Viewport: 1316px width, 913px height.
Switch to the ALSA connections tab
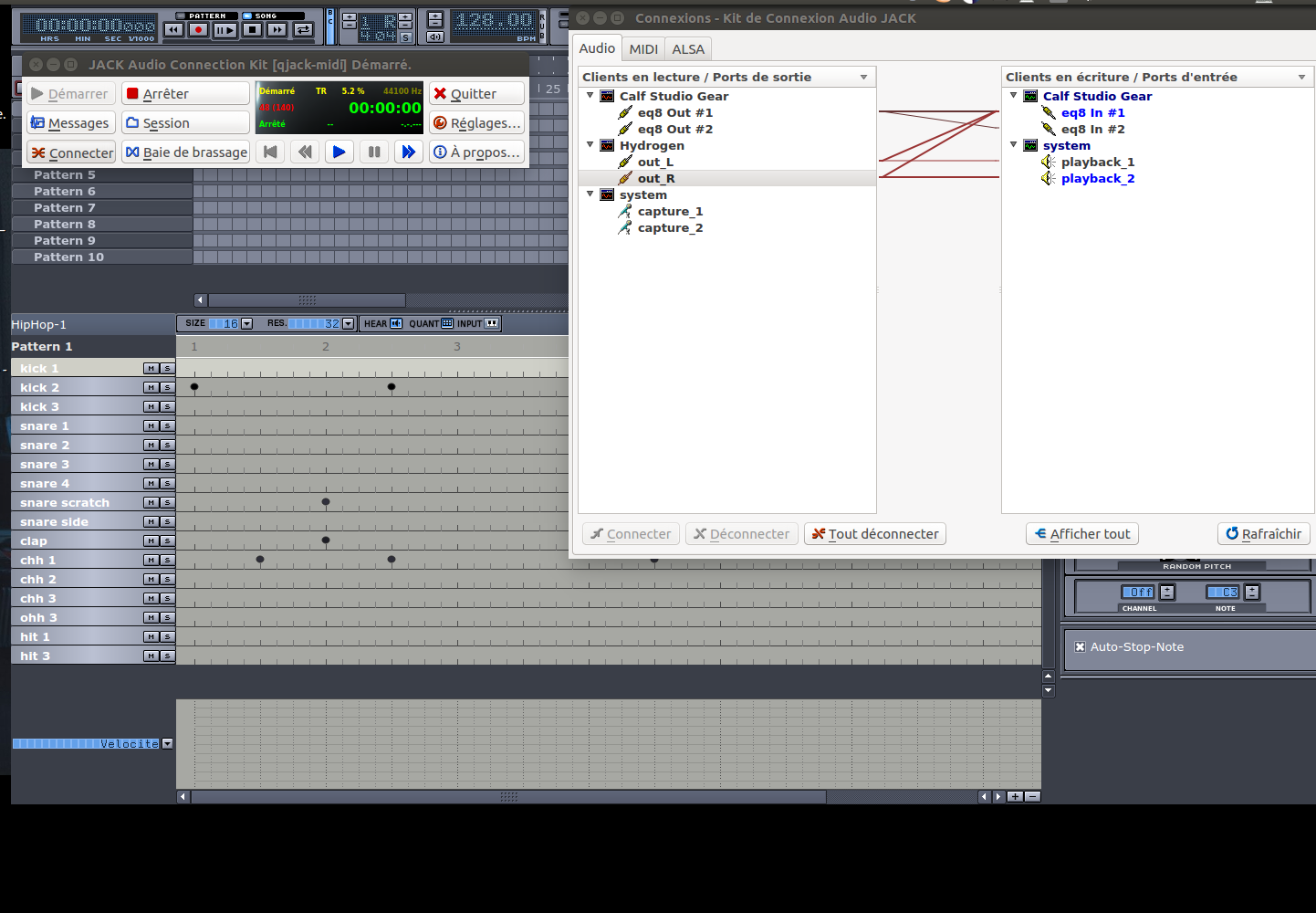688,49
